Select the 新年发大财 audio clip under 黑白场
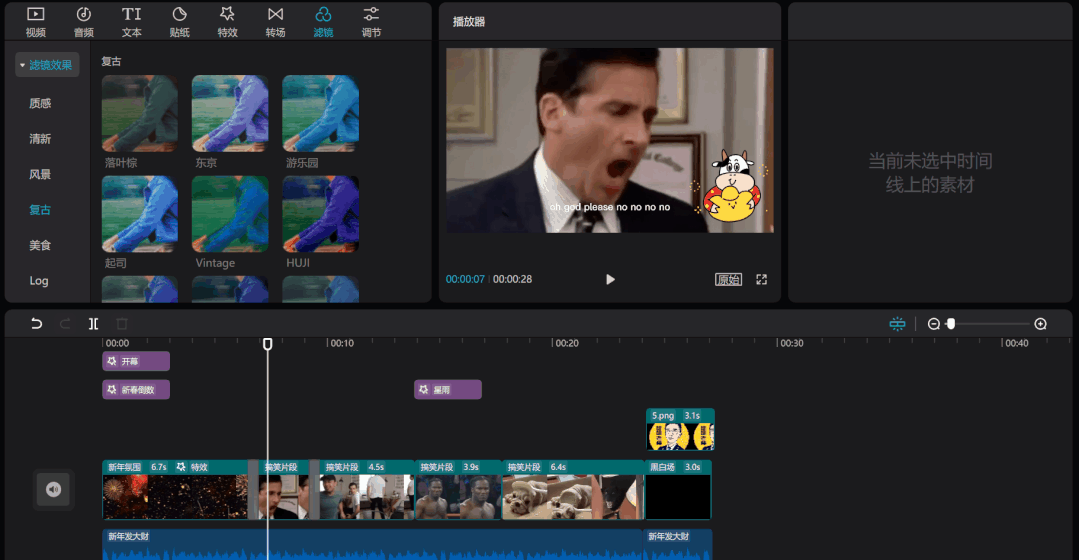The width and height of the screenshot is (1079, 560). [x=678, y=544]
